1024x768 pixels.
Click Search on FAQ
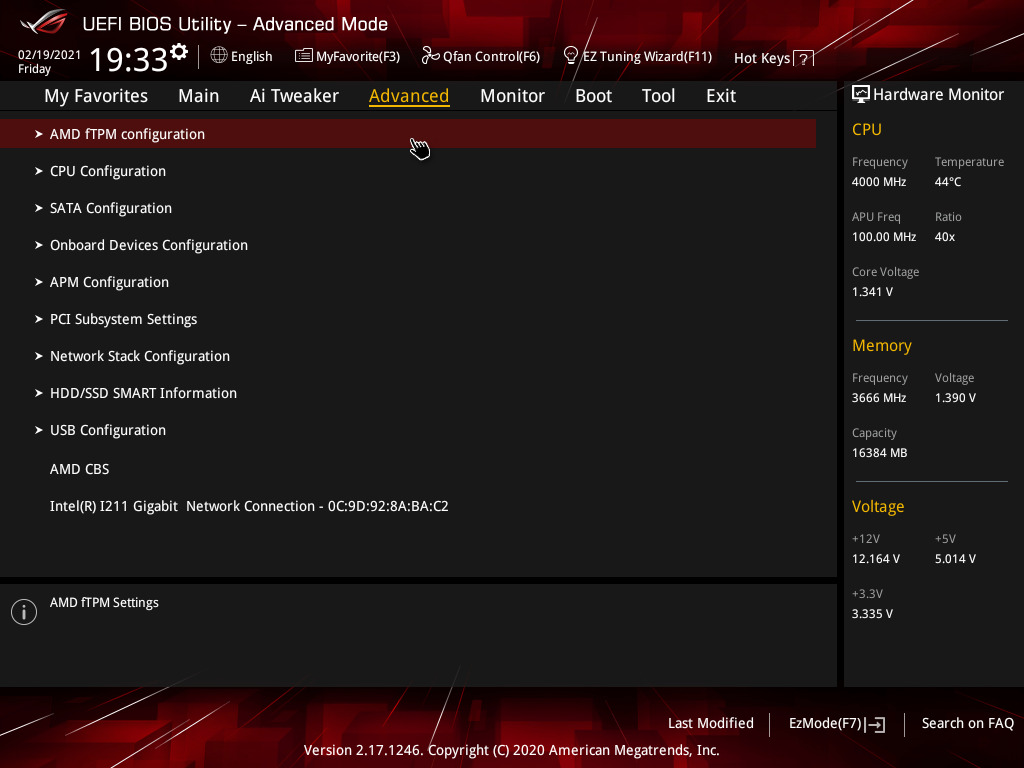click(x=967, y=724)
